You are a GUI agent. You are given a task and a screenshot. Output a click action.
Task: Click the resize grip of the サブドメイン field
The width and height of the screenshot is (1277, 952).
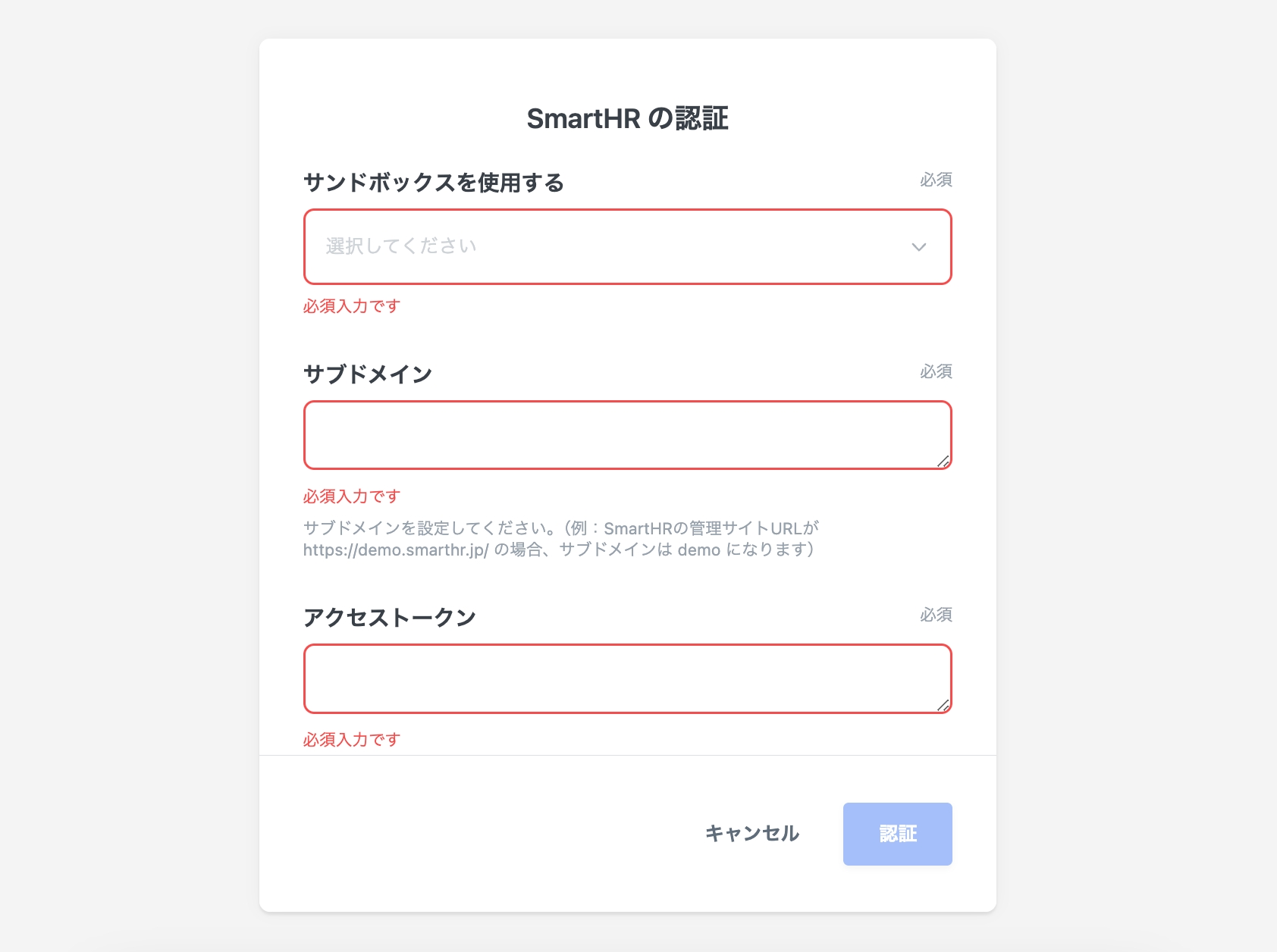pos(943,461)
